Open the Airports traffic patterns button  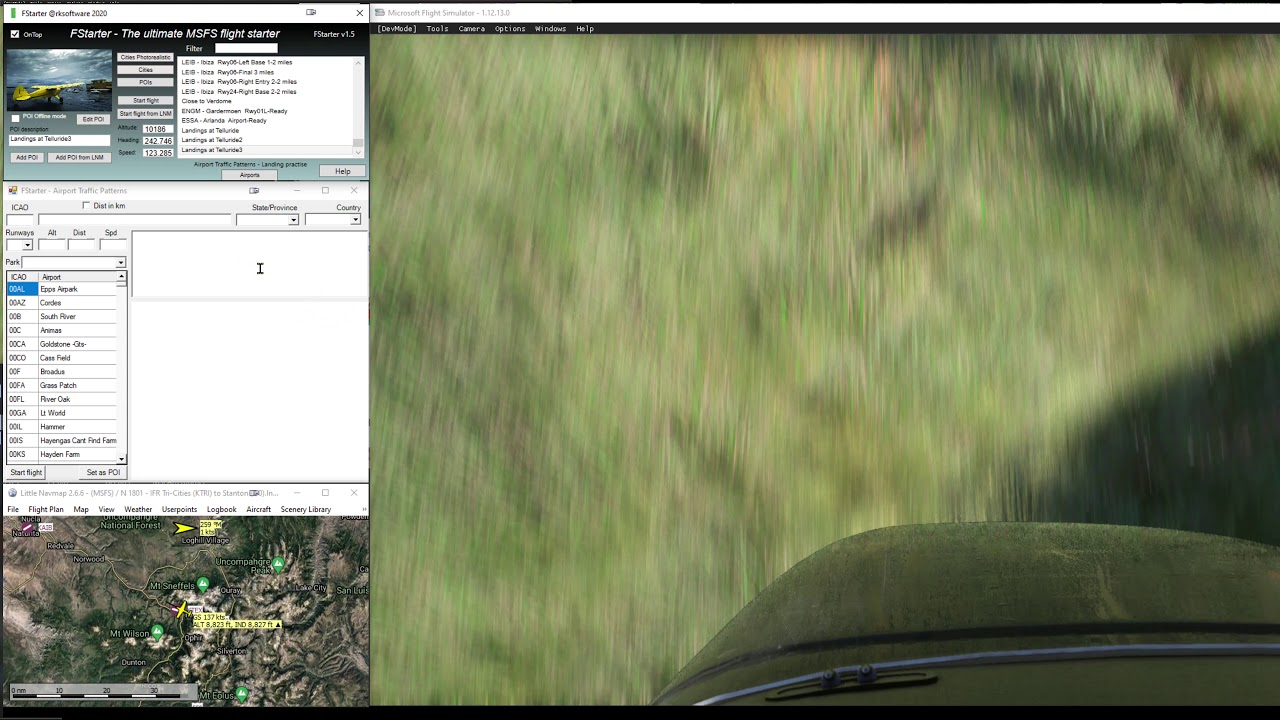point(249,175)
